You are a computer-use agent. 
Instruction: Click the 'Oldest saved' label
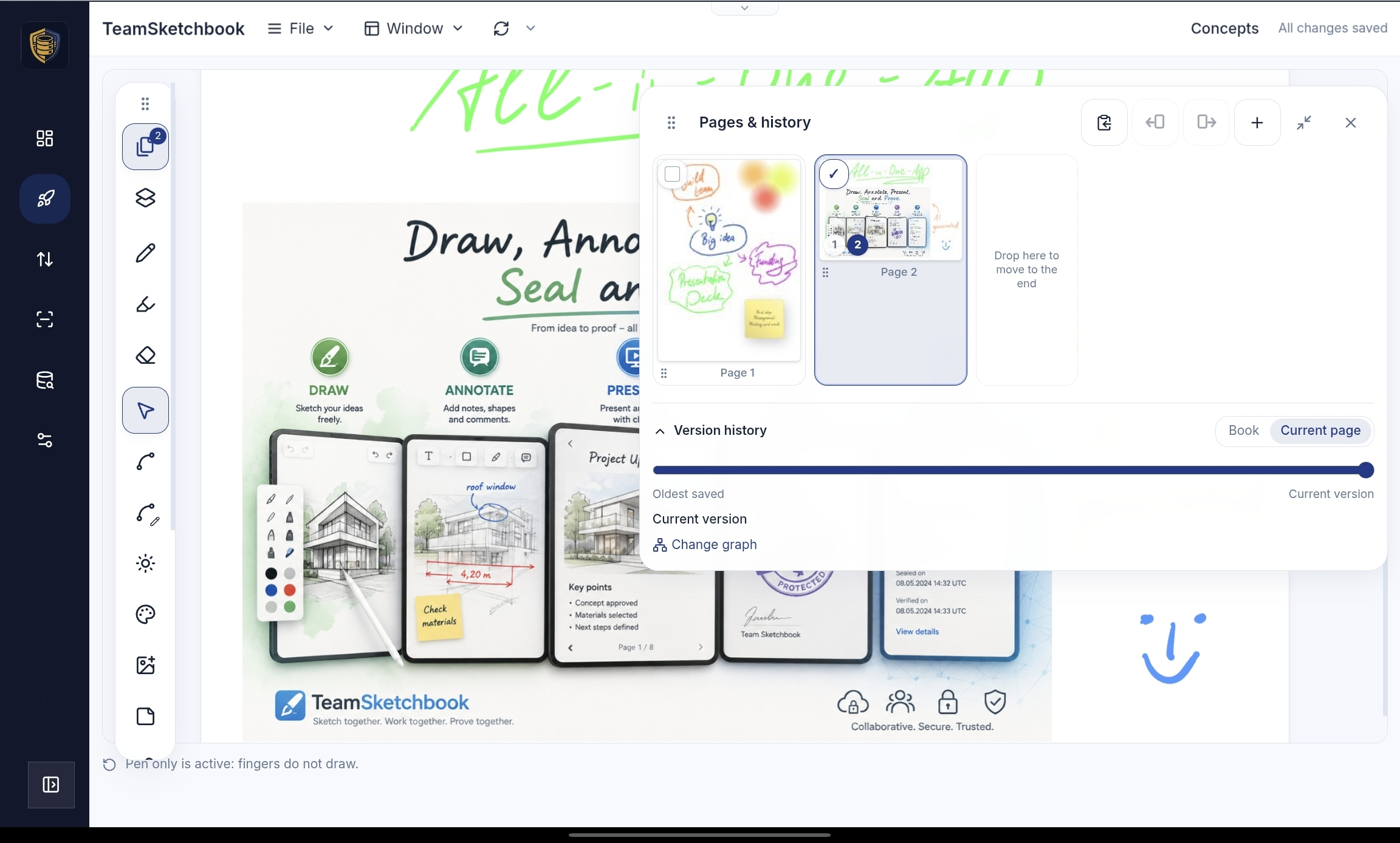tap(688, 494)
